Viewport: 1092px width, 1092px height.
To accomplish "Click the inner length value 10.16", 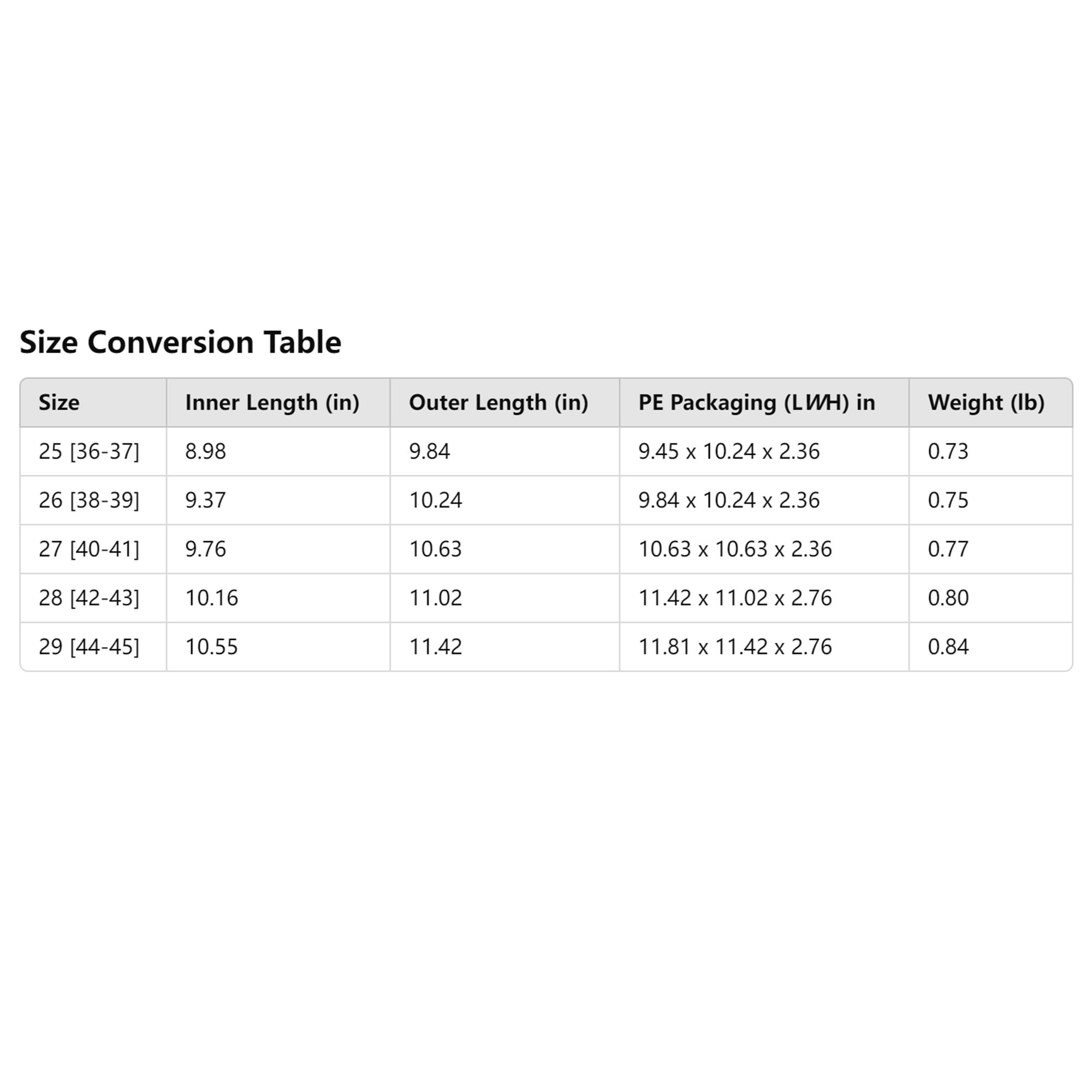I will click(x=212, y=598).
